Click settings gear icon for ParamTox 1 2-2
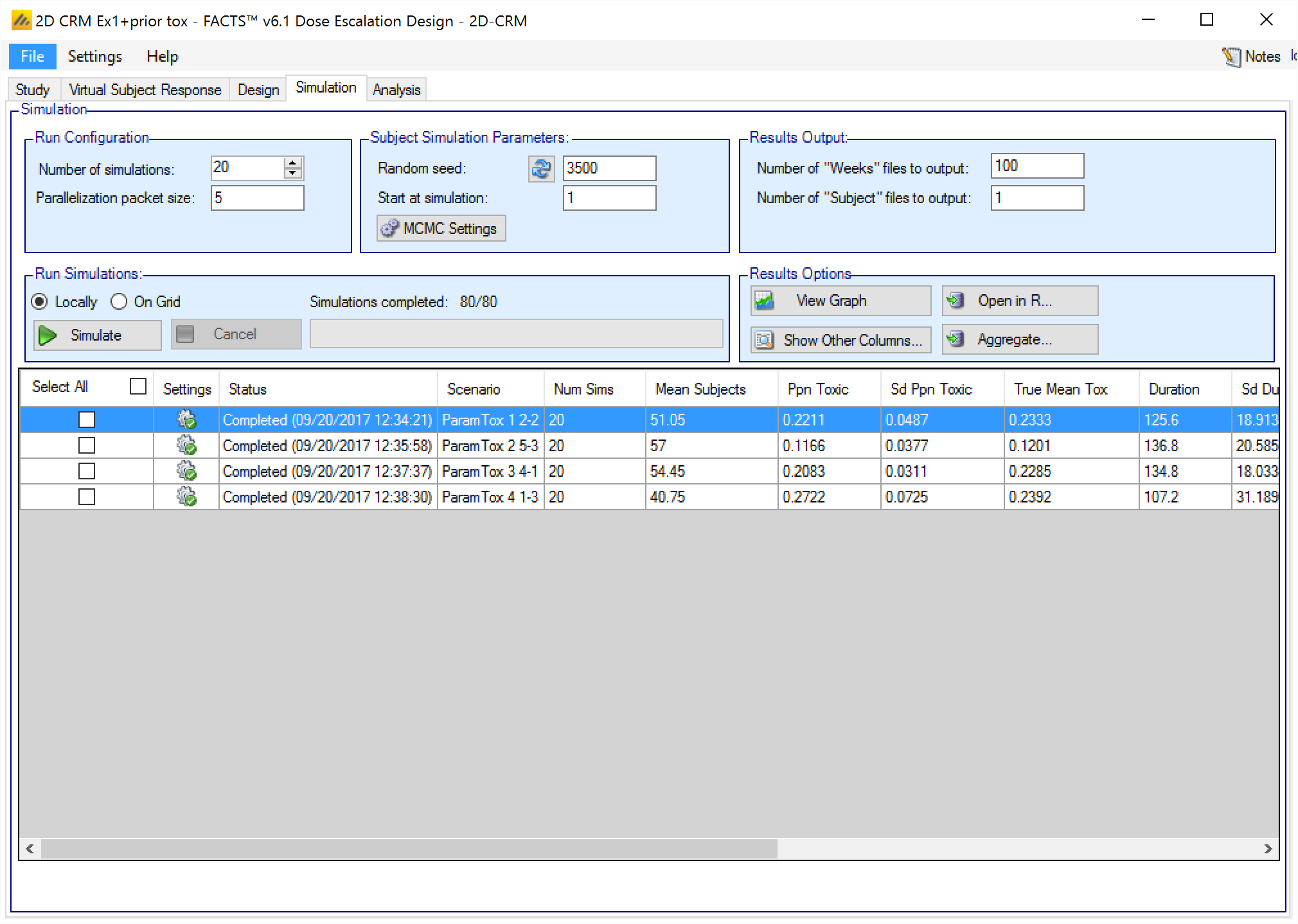Image resolution: width=1298 pixels, height=924 pixels. pos(186,420)
